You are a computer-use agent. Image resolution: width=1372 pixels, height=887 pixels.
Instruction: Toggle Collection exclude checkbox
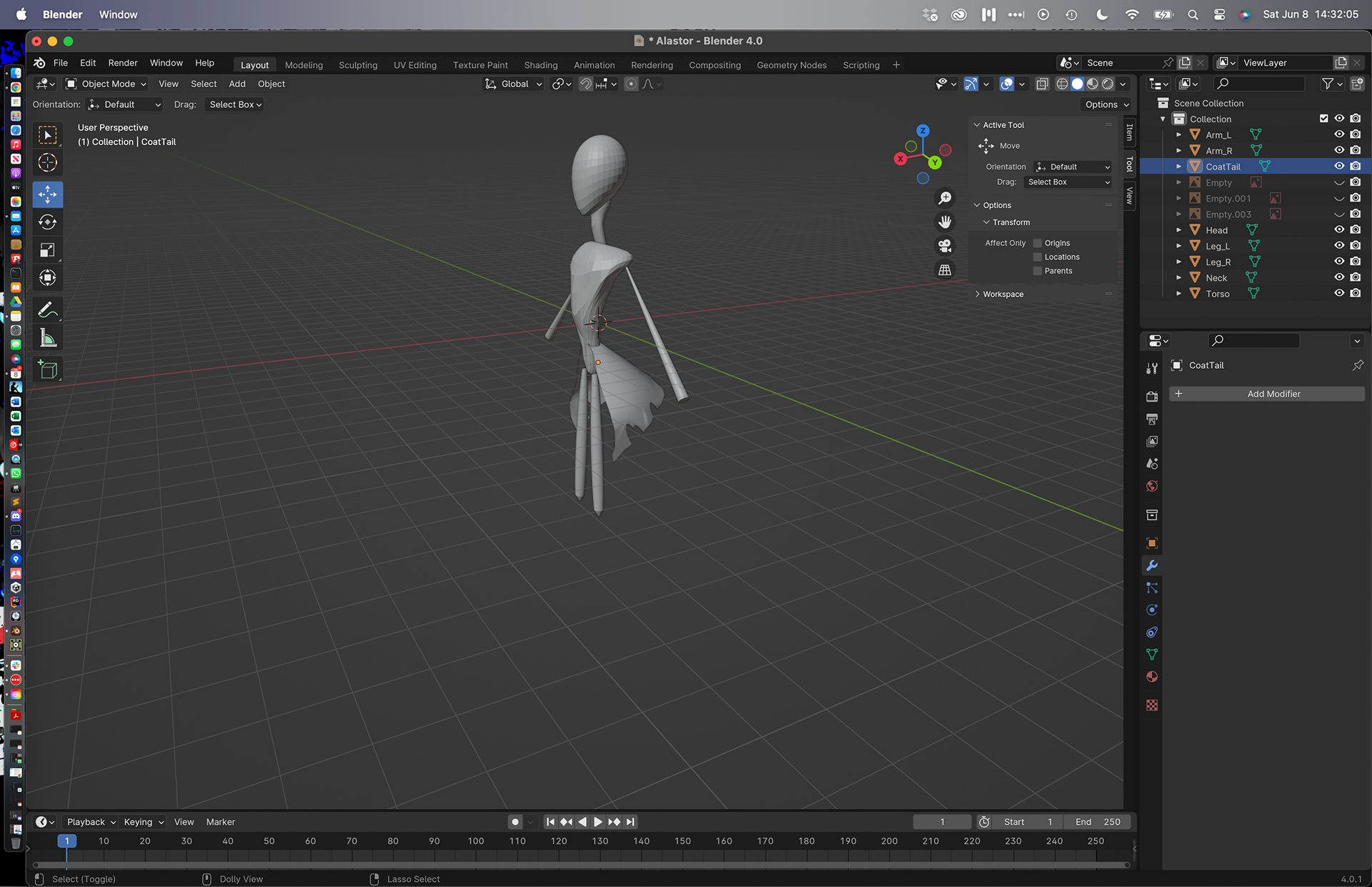[x=1323, y=119]
